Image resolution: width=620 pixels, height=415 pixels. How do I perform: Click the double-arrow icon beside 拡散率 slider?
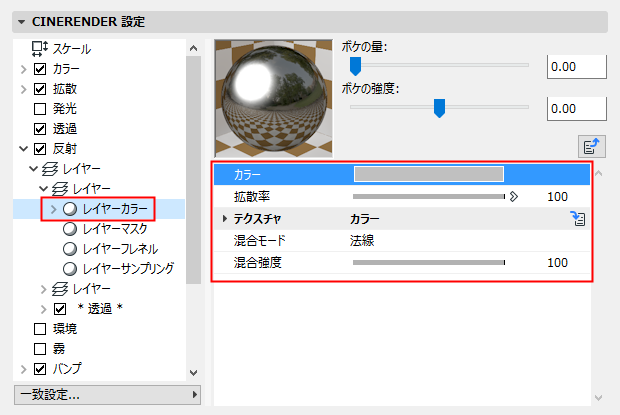tap(514, 196)
